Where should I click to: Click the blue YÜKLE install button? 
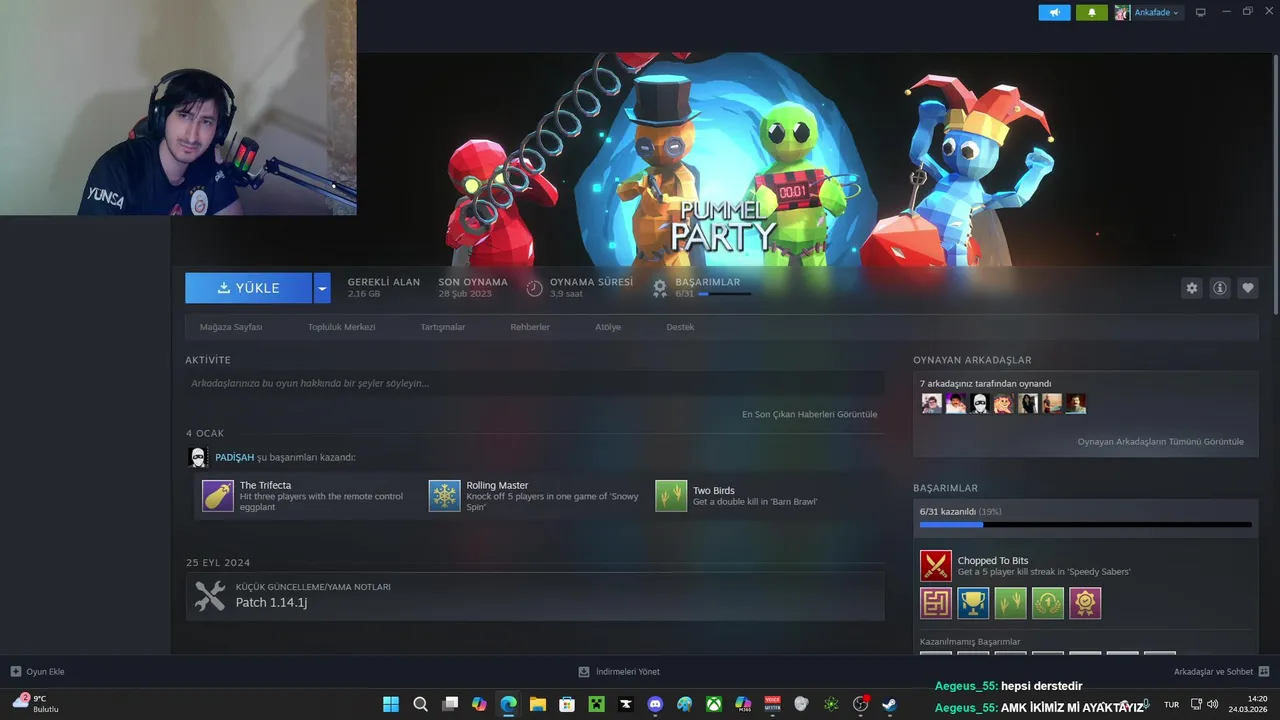pos(249,288)
